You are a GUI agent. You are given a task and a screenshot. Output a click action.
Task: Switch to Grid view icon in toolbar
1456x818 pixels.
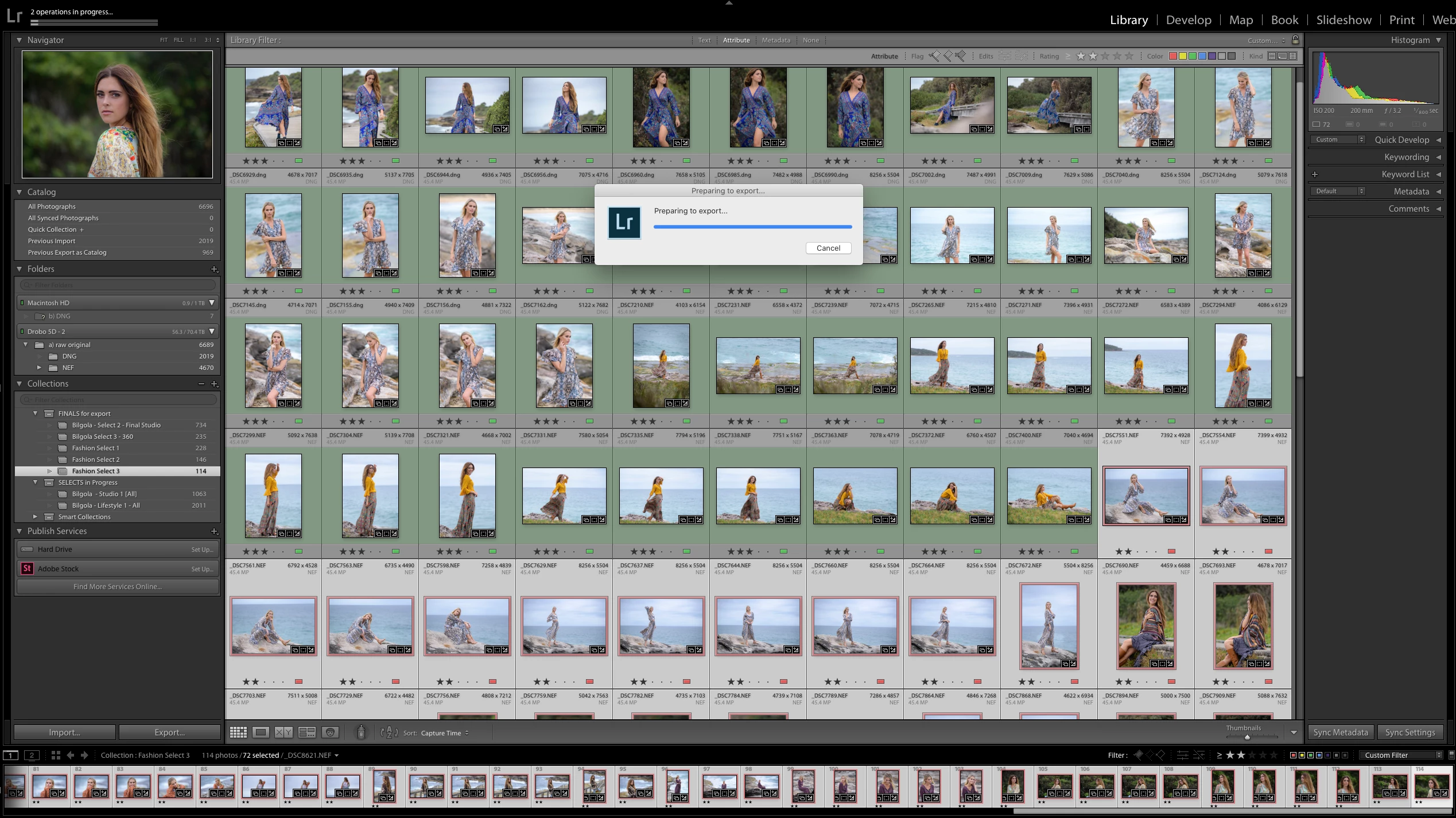click(238, 733)
